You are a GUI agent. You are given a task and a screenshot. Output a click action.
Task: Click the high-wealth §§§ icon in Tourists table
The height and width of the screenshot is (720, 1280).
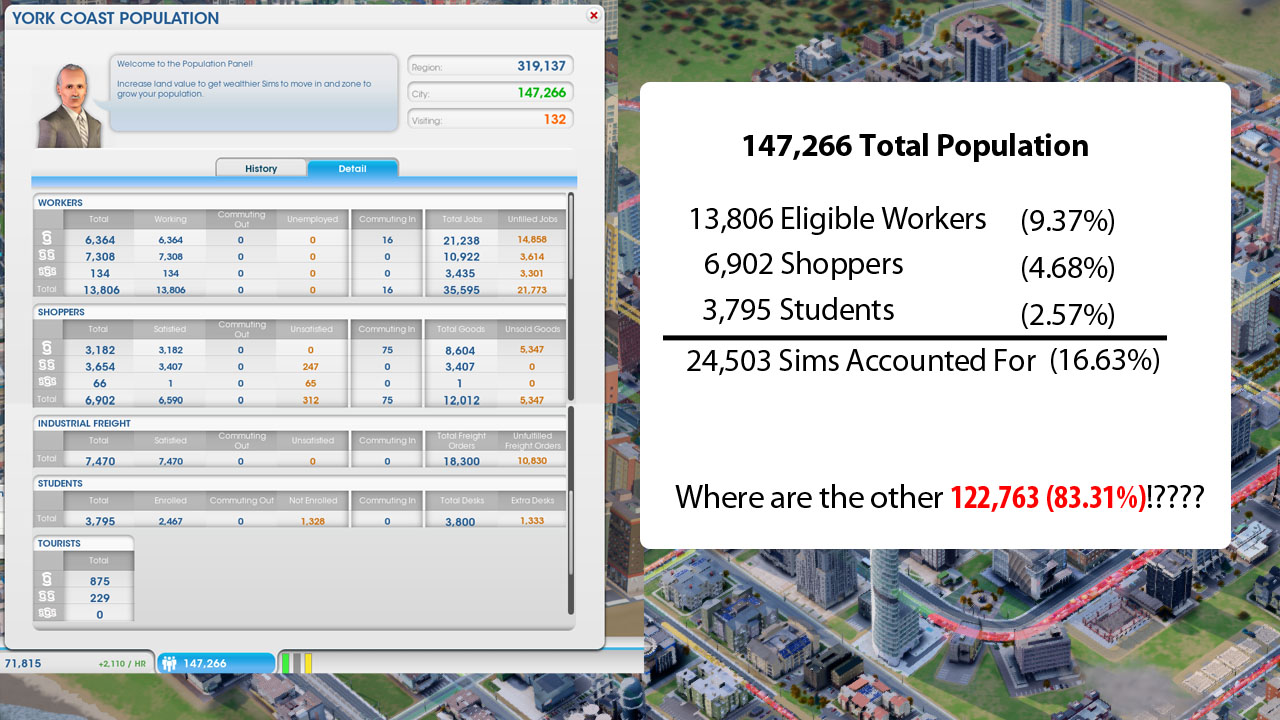point(46,614)
